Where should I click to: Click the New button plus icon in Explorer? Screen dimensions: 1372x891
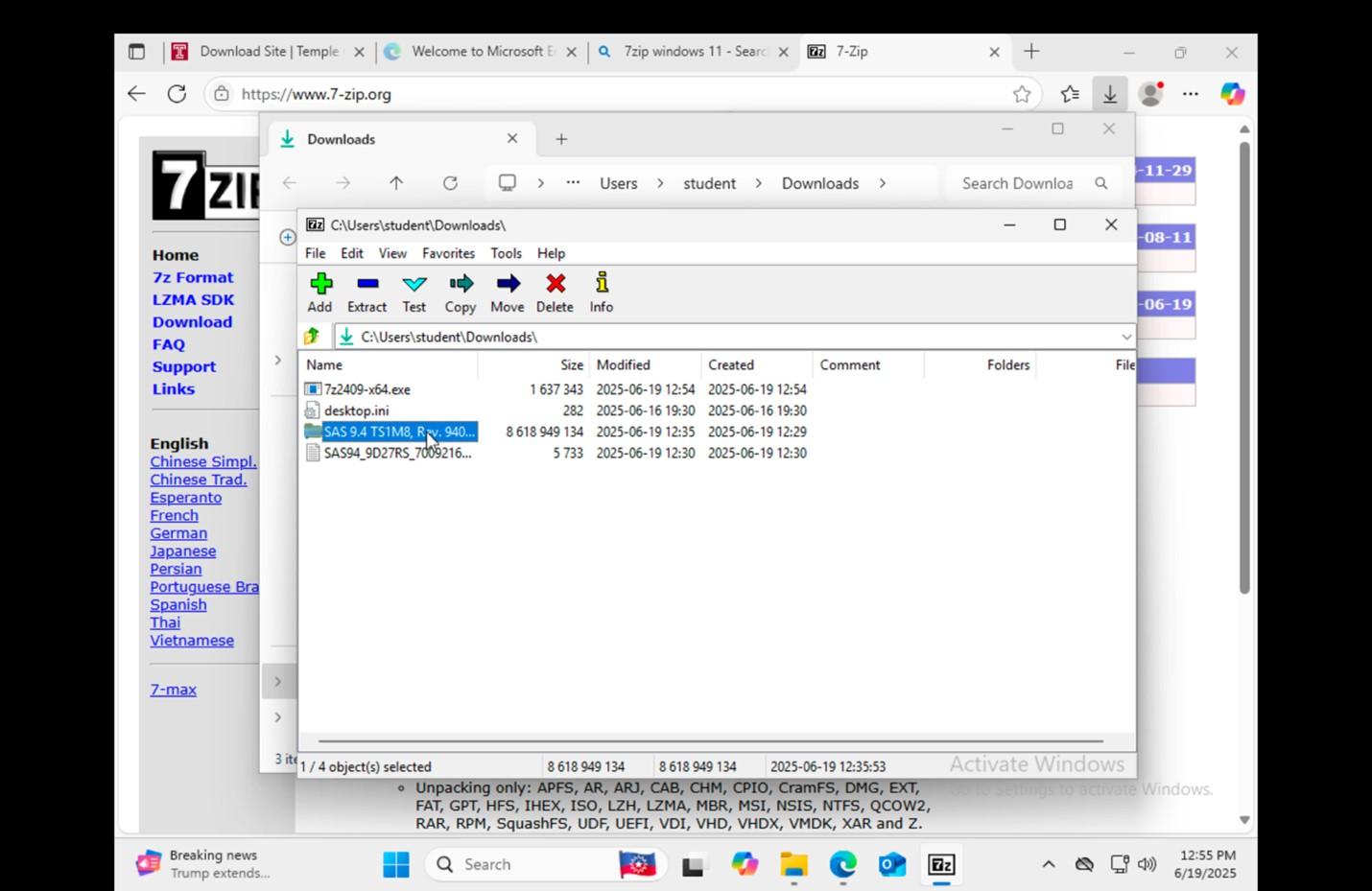point(287,237)
